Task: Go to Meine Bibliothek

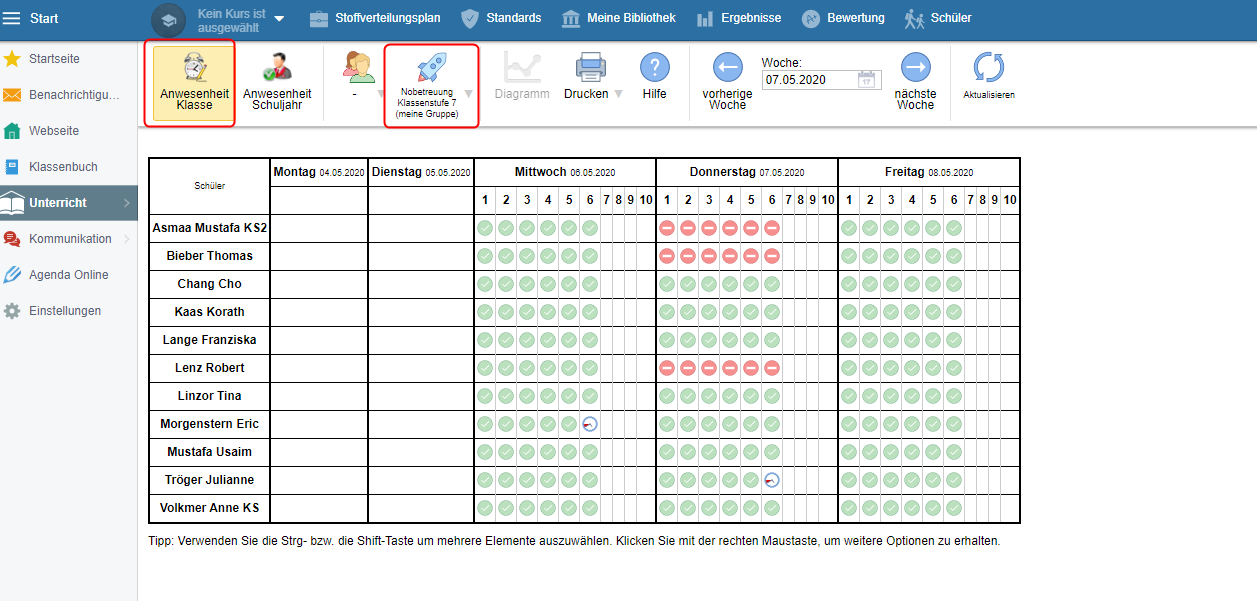Action: point(619,18)
